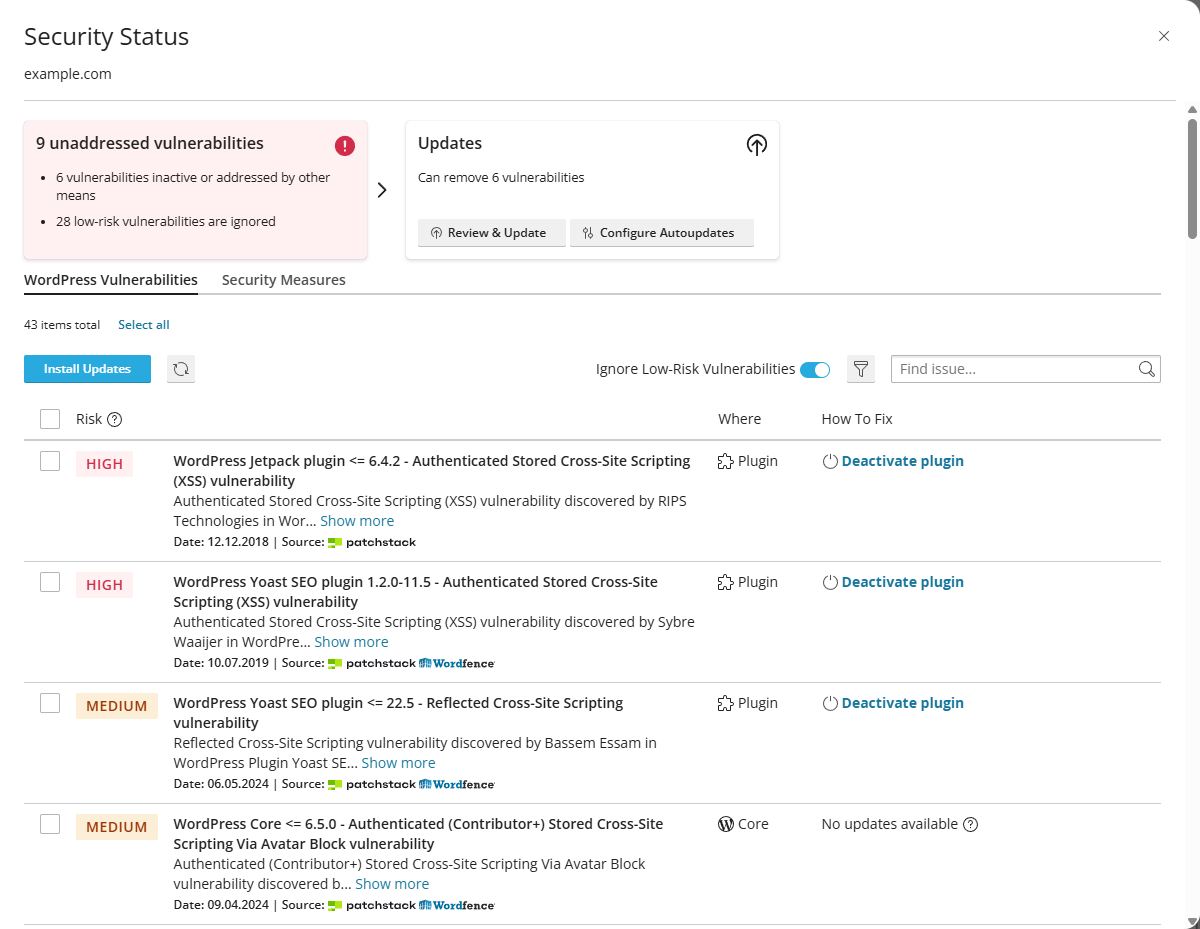The width and height of the screenshot is (1200, 929).
Task: Click the patchstack source logo in Jetpack row
Action: (372, 542)
